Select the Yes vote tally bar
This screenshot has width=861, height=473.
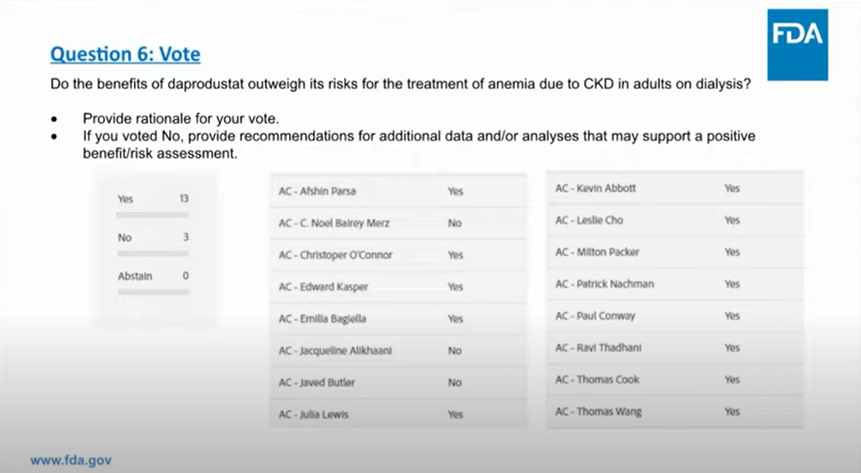coord(153,214)
